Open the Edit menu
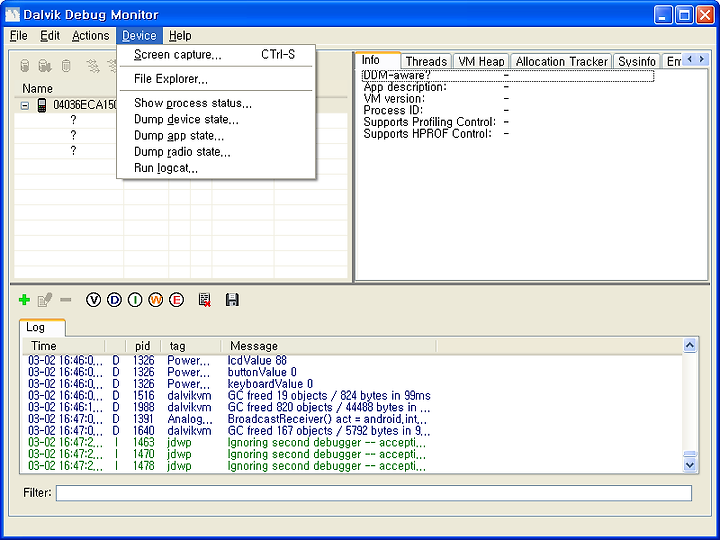Image resolution: width=720 pixels, height=540 pixels. (50, 35)
